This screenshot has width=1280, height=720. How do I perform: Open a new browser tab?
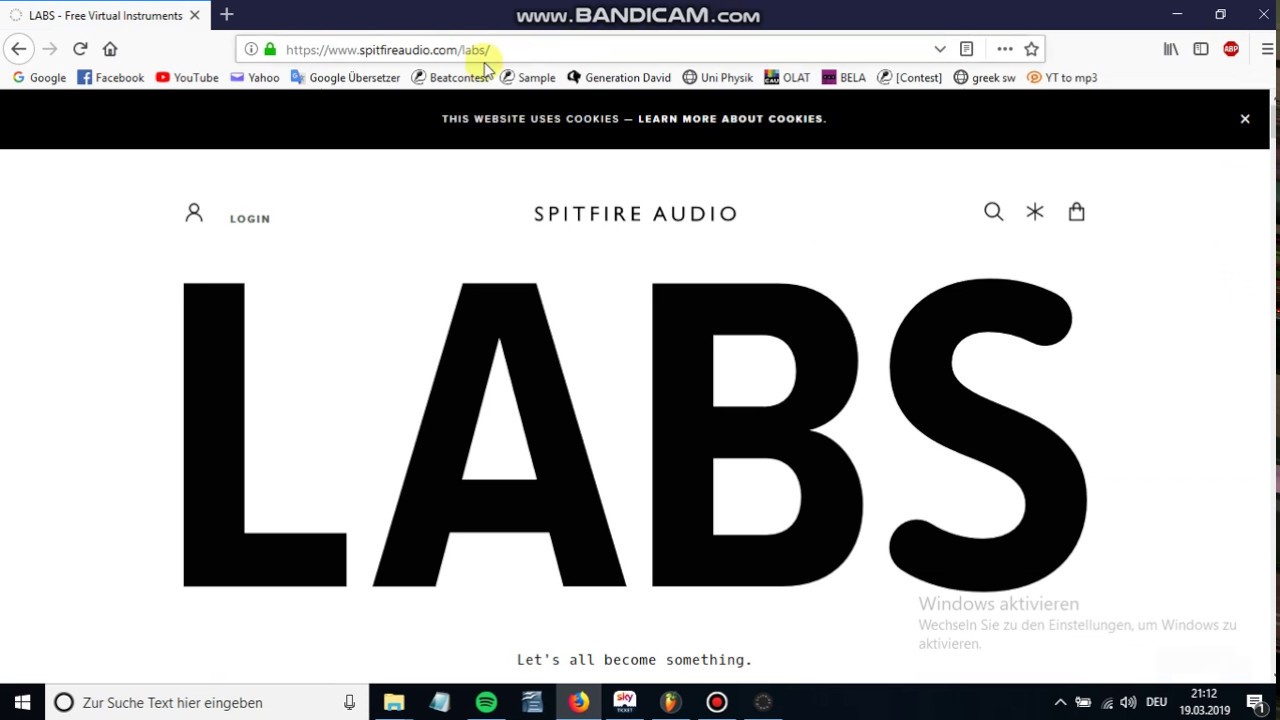pyautogui.click(x=227, y=15)
